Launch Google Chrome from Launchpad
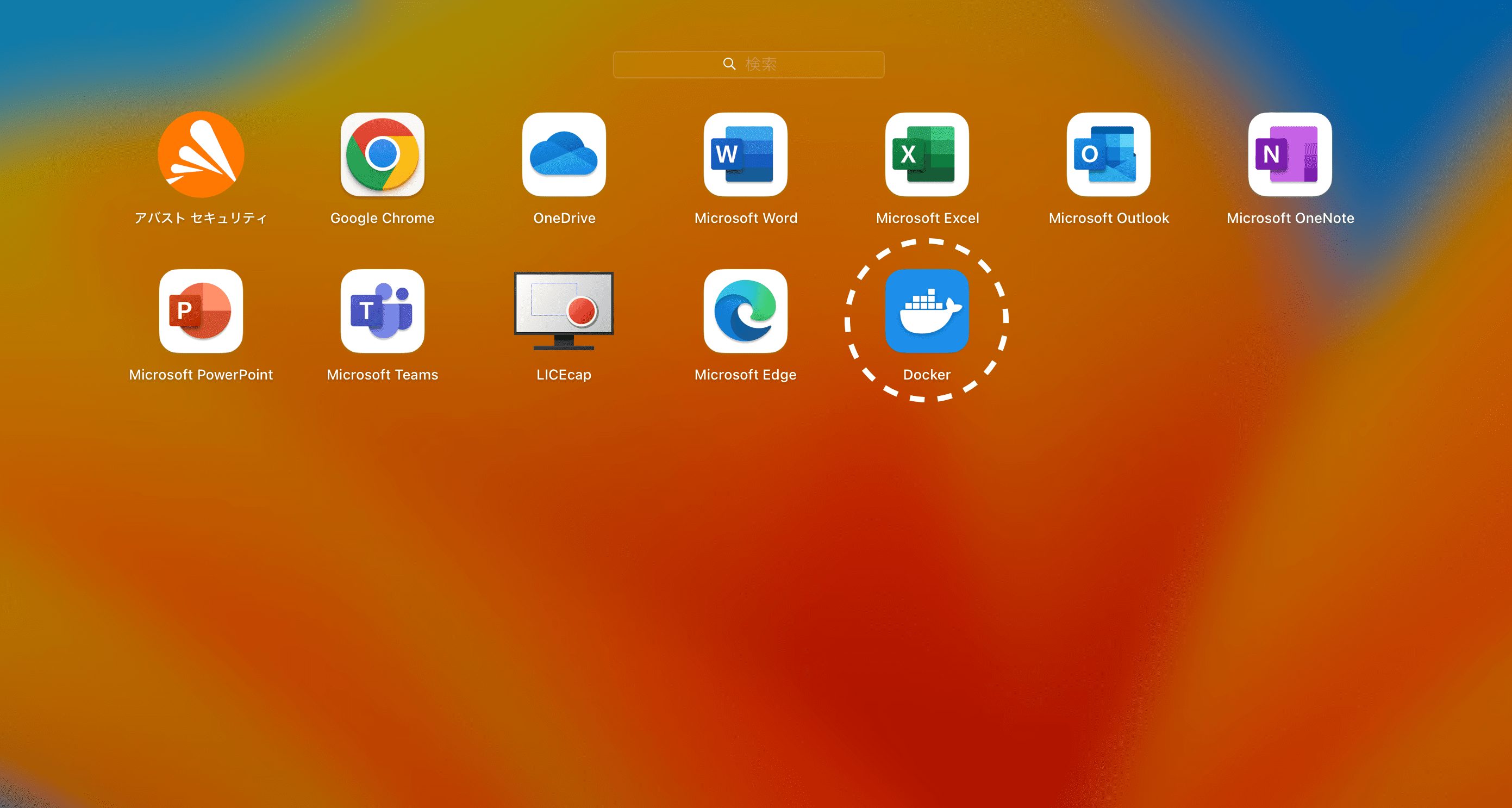1512x808 pixels. tap(383, 154)
